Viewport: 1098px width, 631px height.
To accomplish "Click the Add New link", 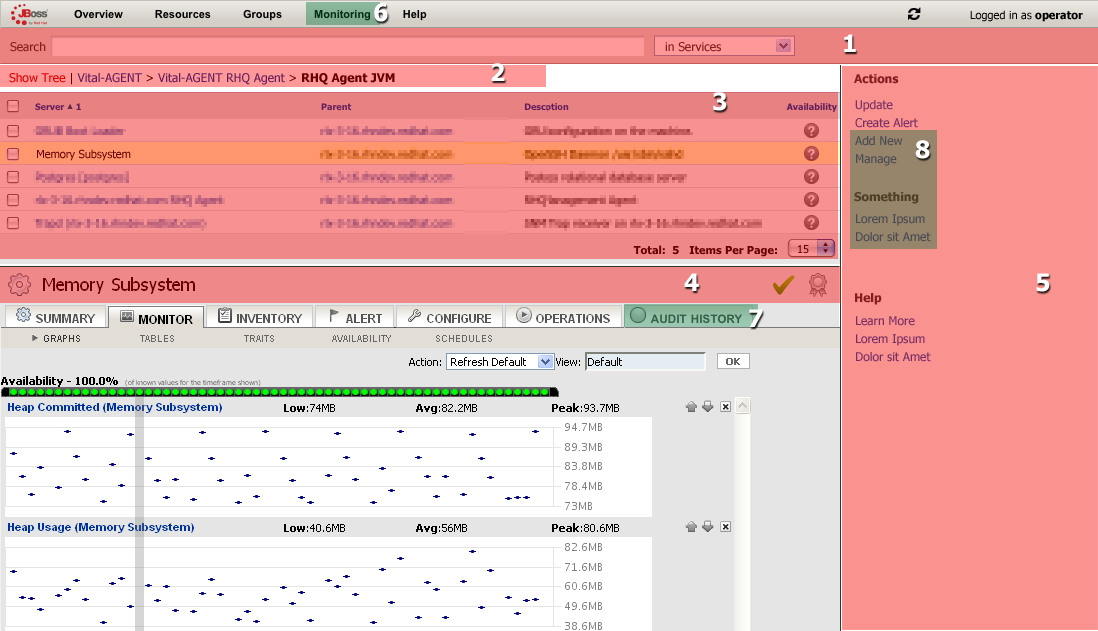I will [x=879, y=141].
